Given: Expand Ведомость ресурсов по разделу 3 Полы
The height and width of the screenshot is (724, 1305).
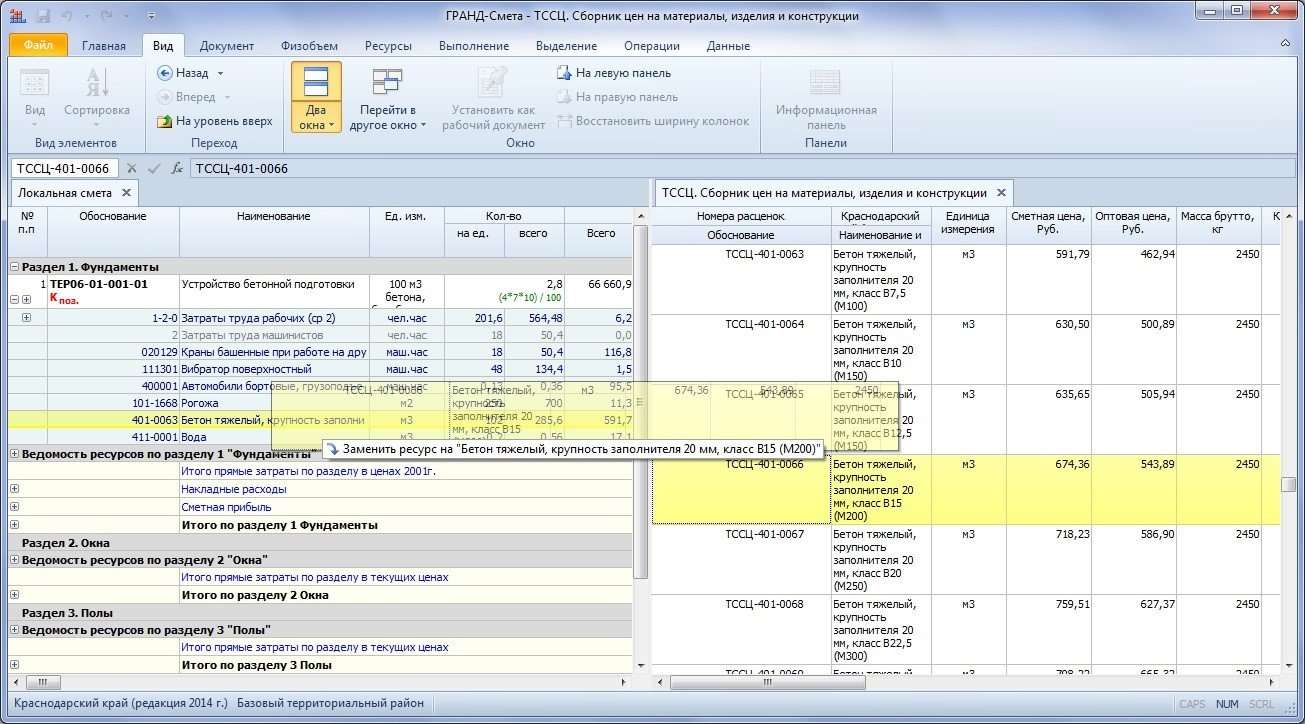Looking at the screenshot, I should click(15, 629).
